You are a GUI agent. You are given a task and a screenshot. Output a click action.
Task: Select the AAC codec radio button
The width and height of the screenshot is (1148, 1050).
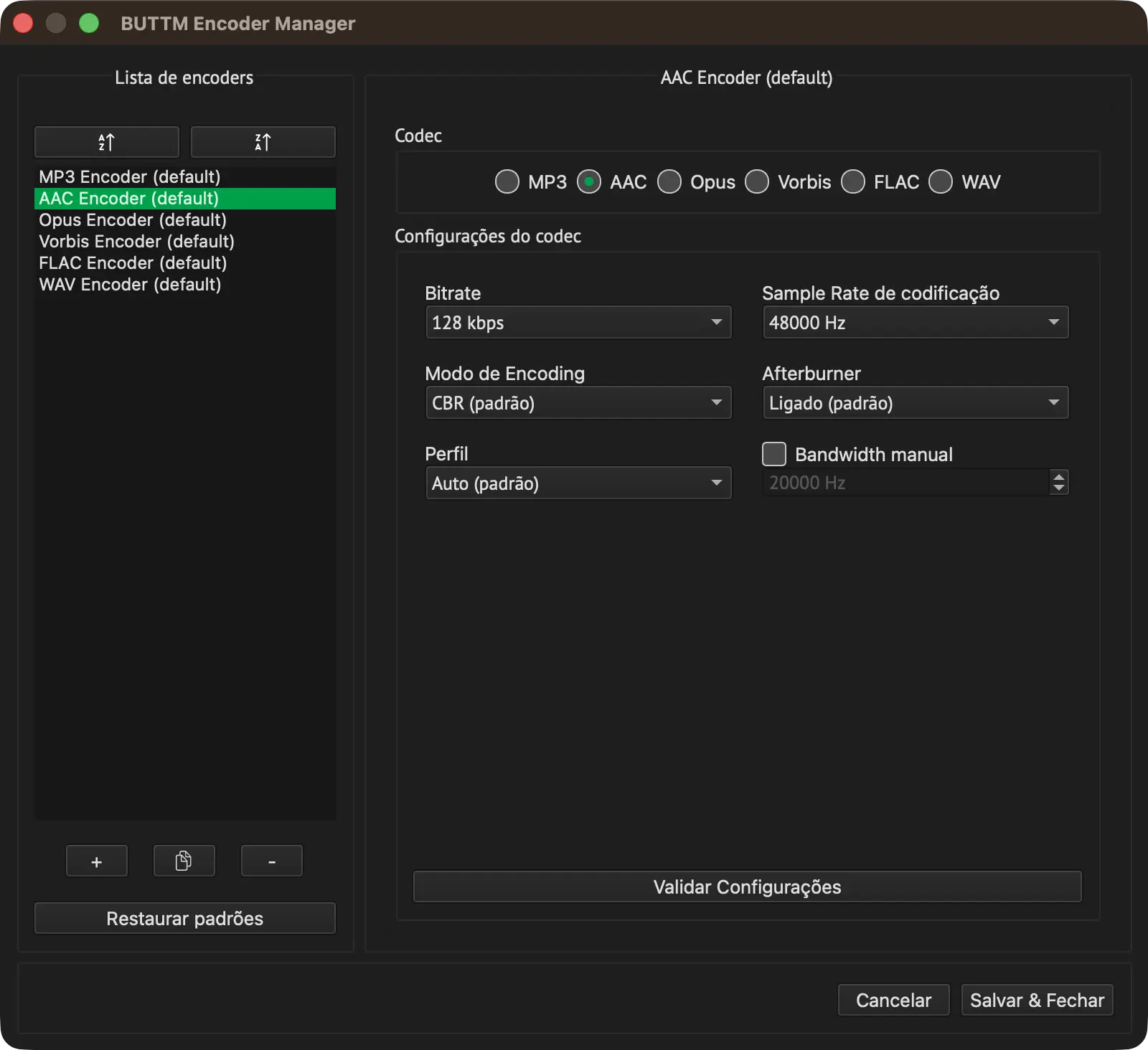(x=589, y=181)
